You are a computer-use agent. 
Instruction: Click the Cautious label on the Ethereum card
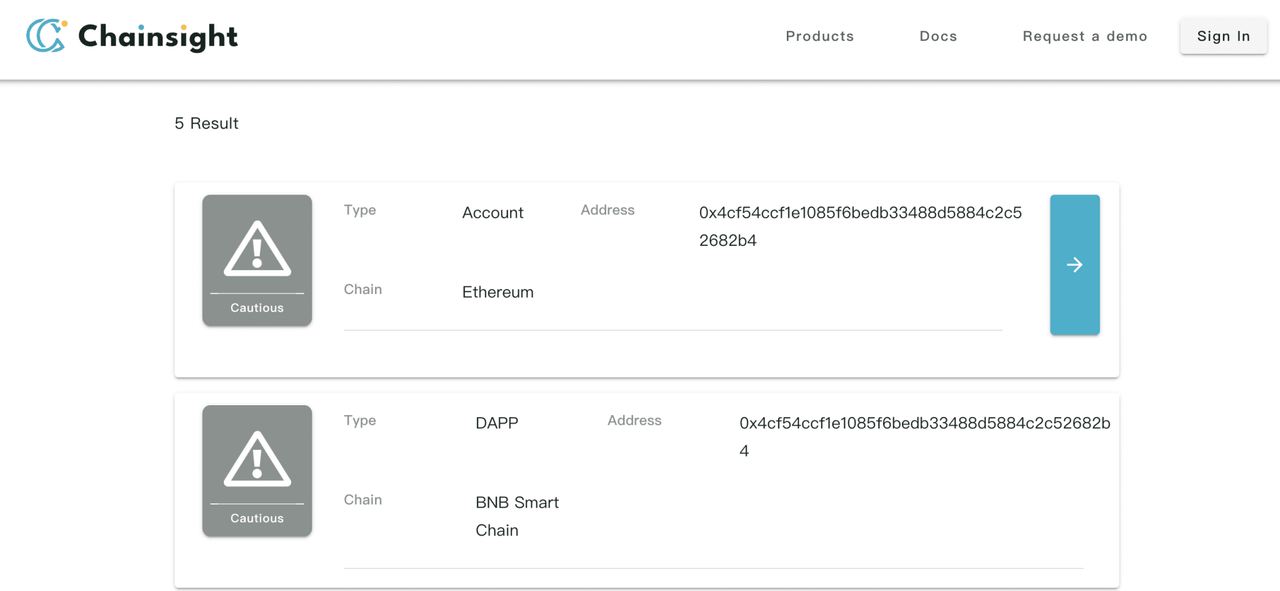(257, 308)
